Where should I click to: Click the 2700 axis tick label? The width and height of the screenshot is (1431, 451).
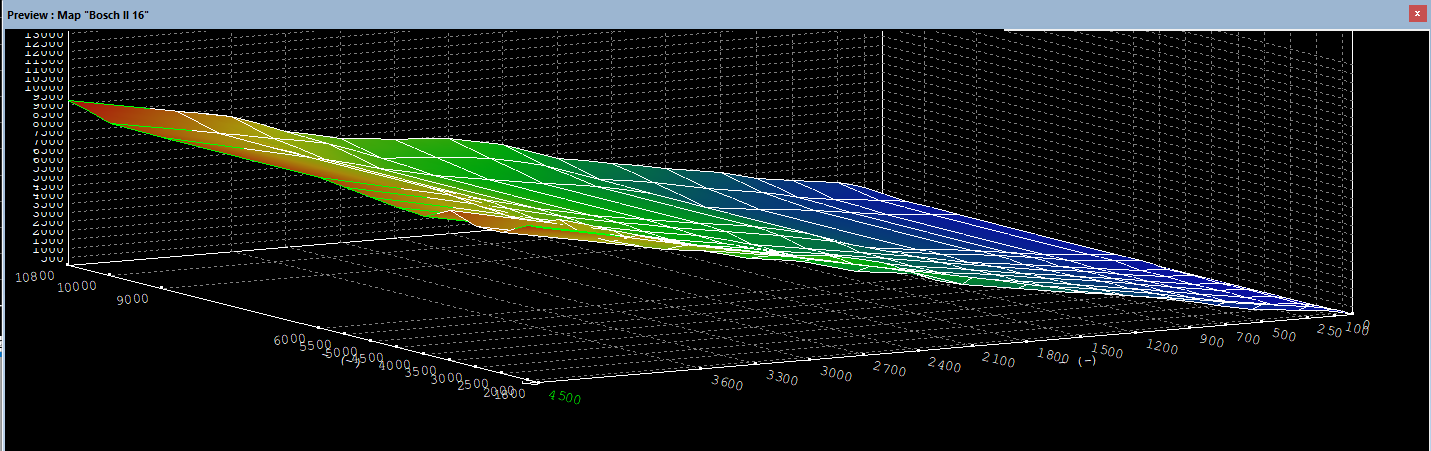click(888, 370)
